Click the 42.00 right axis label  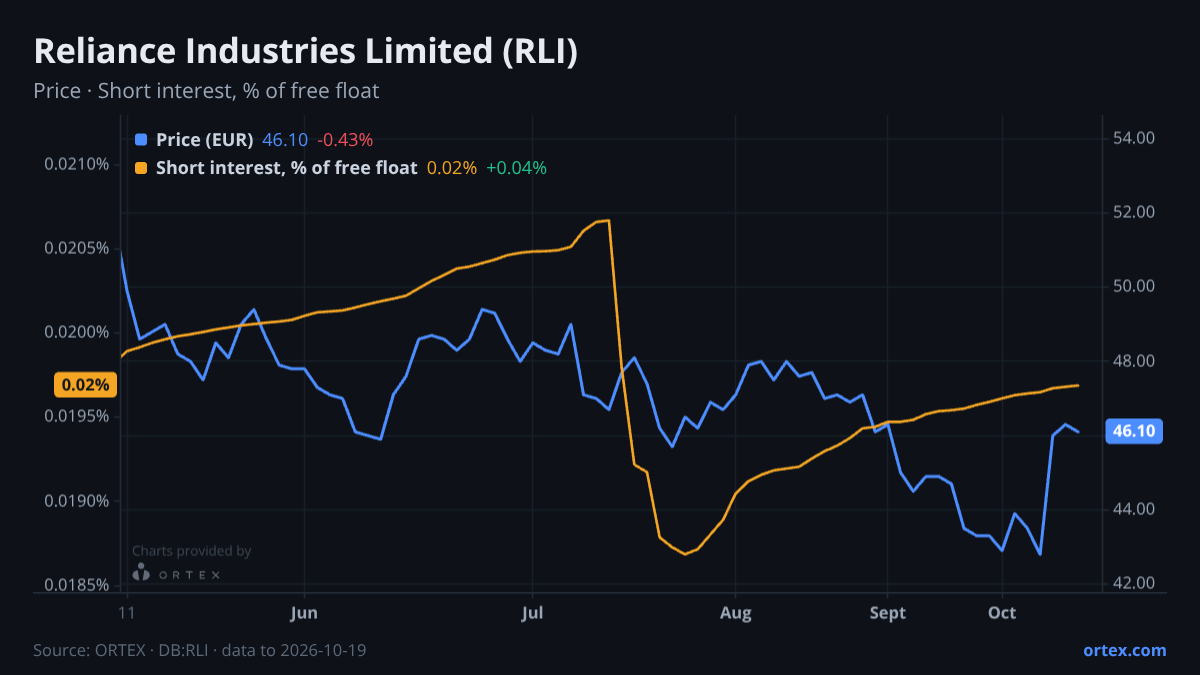point(1134,583)
